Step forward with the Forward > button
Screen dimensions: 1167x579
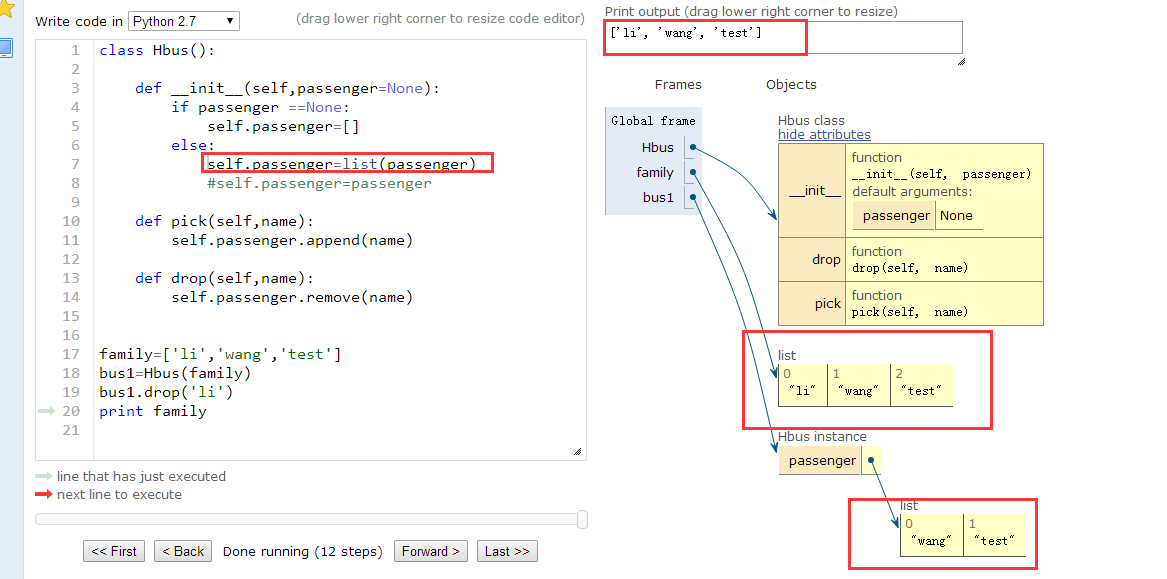pyautogui.click(x=431, y=551)
